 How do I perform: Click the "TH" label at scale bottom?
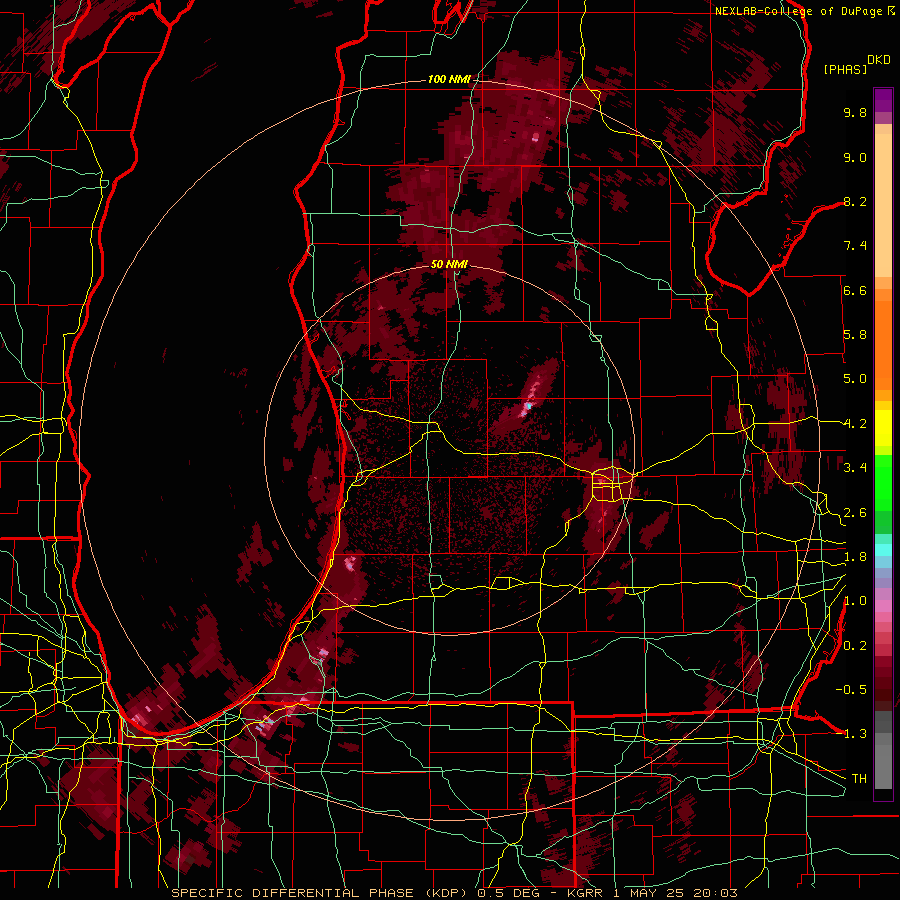point(859,779)
